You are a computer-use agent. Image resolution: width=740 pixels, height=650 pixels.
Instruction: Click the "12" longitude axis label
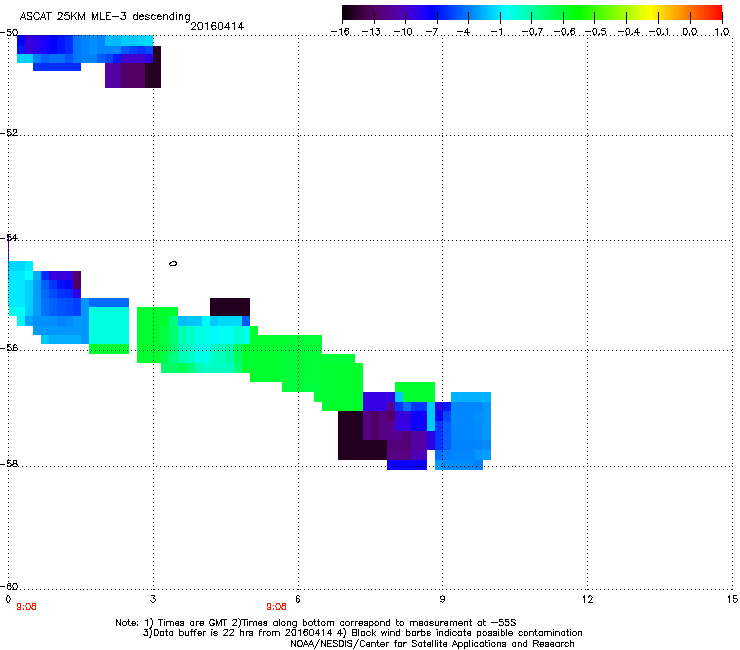click(x=587, y=599)
